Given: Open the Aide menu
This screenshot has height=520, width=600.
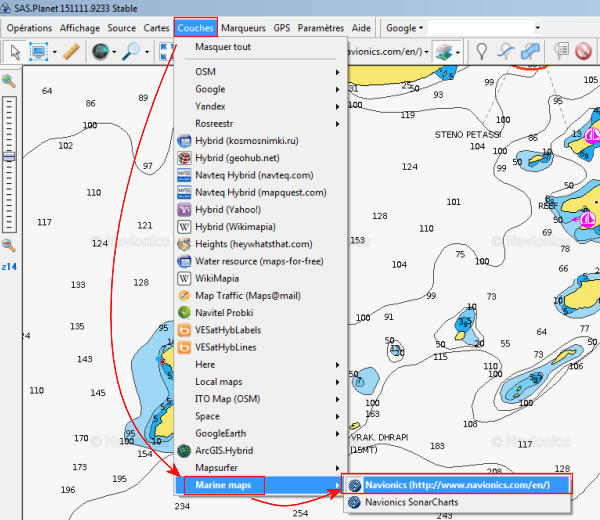Looking at the screenshot, I should pos(361,28).
